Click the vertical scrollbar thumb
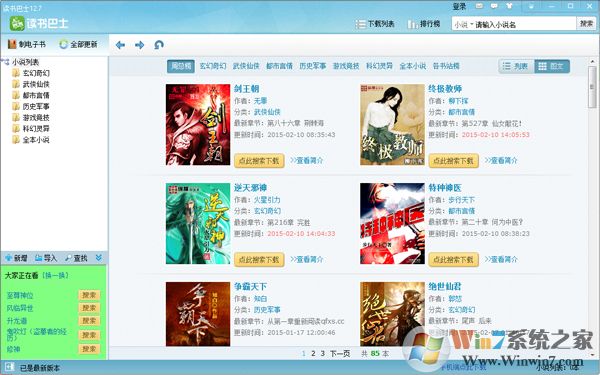The width and height of the screenshot is (600, 375). (592, 87)
